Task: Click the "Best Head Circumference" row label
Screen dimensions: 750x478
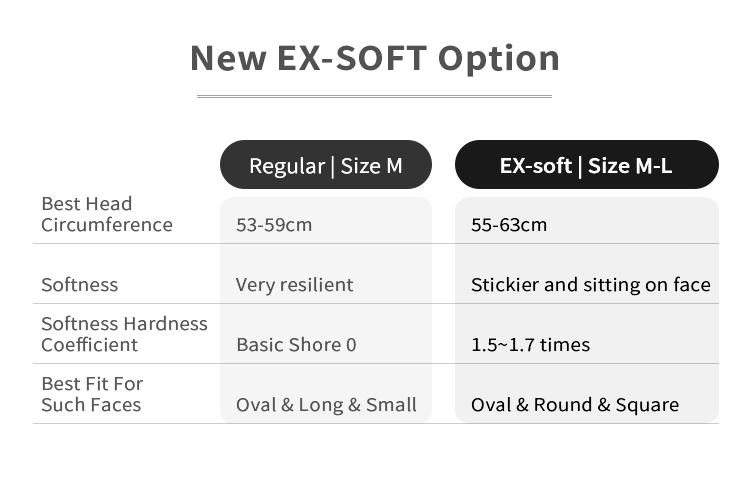Action: (106, 214)
